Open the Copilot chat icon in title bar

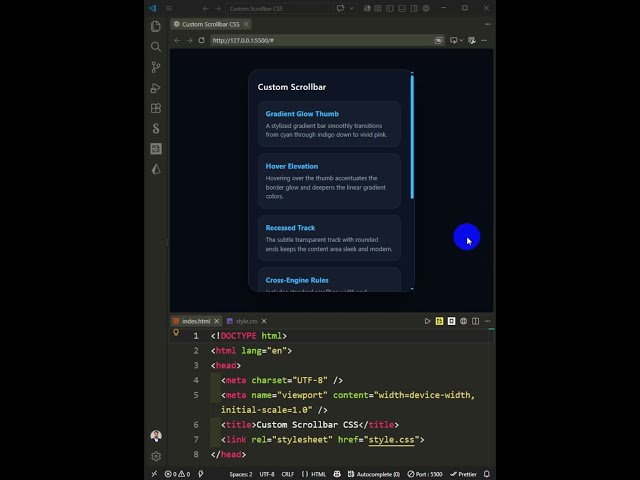[340, 8]
